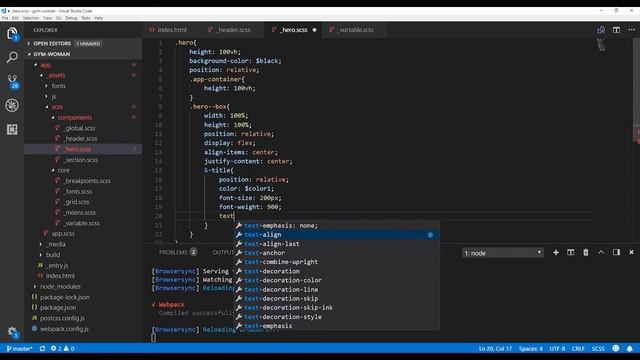Select the _hero.scss editor tab

click(293, 30)
